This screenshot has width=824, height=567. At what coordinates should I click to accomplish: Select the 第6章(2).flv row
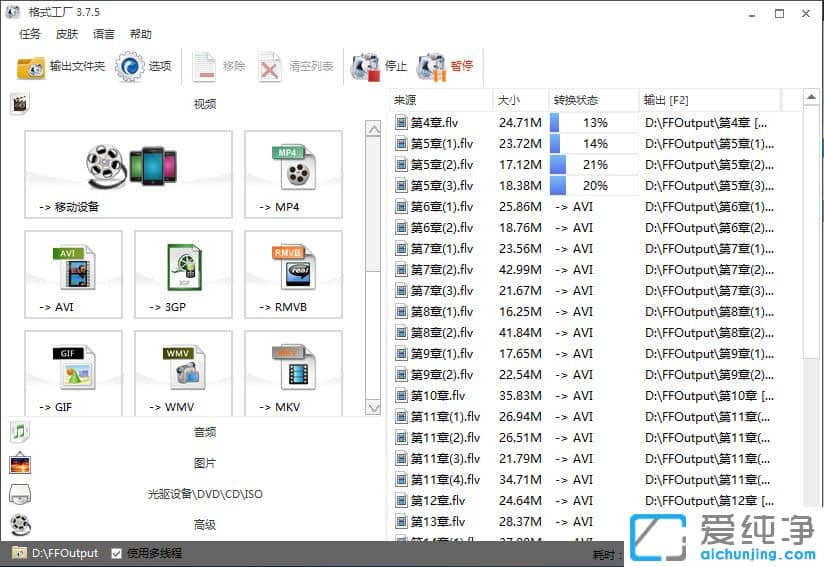585,228
